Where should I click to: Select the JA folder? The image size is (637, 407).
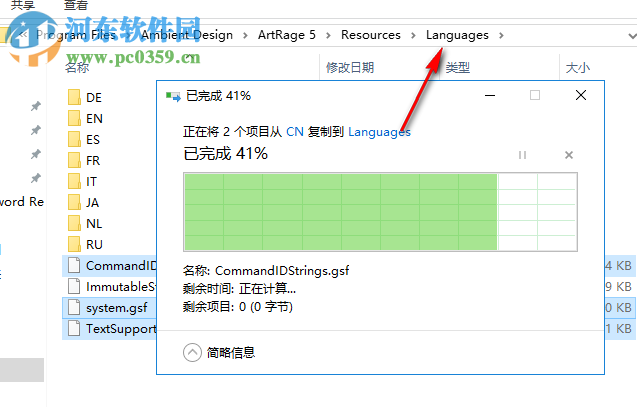coord(84,202)
